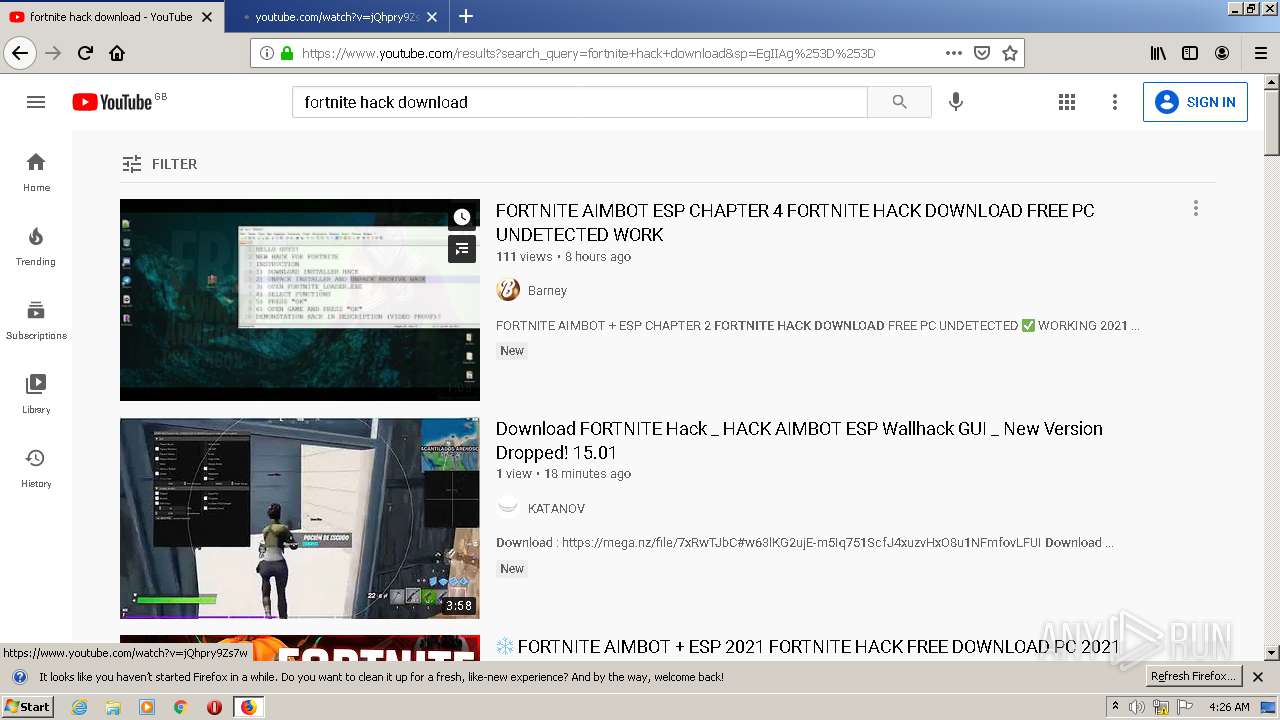Dismiss the Firefox refresh notification bar
This screenshot has height=720, width=1280.
coord(1258,677)
